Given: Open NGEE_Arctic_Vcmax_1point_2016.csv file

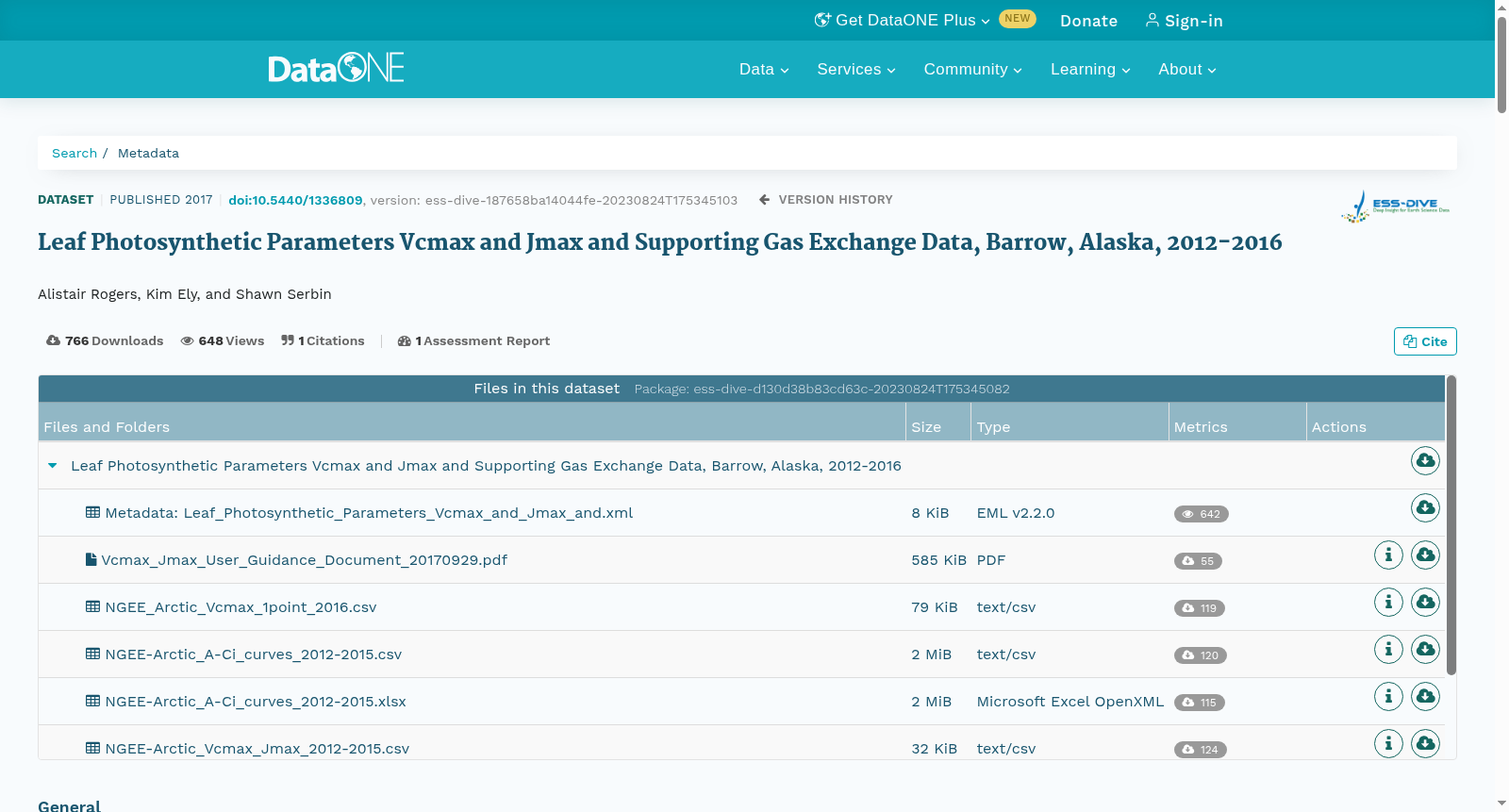Looking at the screenshot, I should point(240,607).
